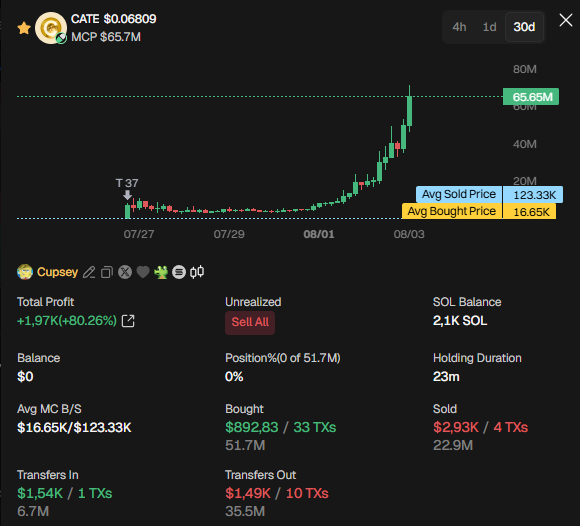This screenshot has height=526, width=580.
Task: Edit wallet name with pencil icon
Action: coord(89,272)
